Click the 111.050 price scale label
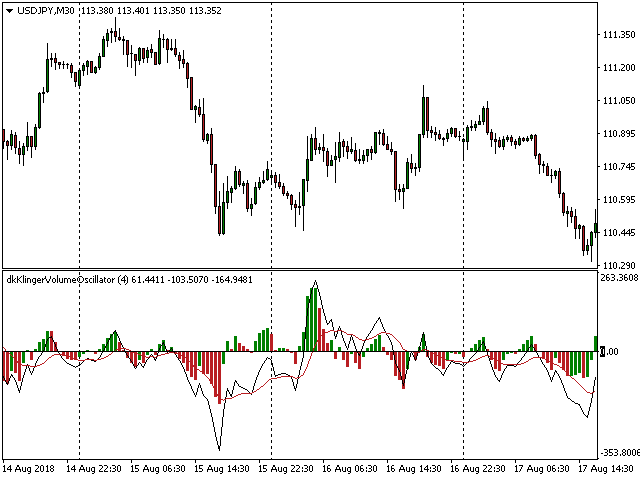Screen dimensions: 640x480 point(619,100)
